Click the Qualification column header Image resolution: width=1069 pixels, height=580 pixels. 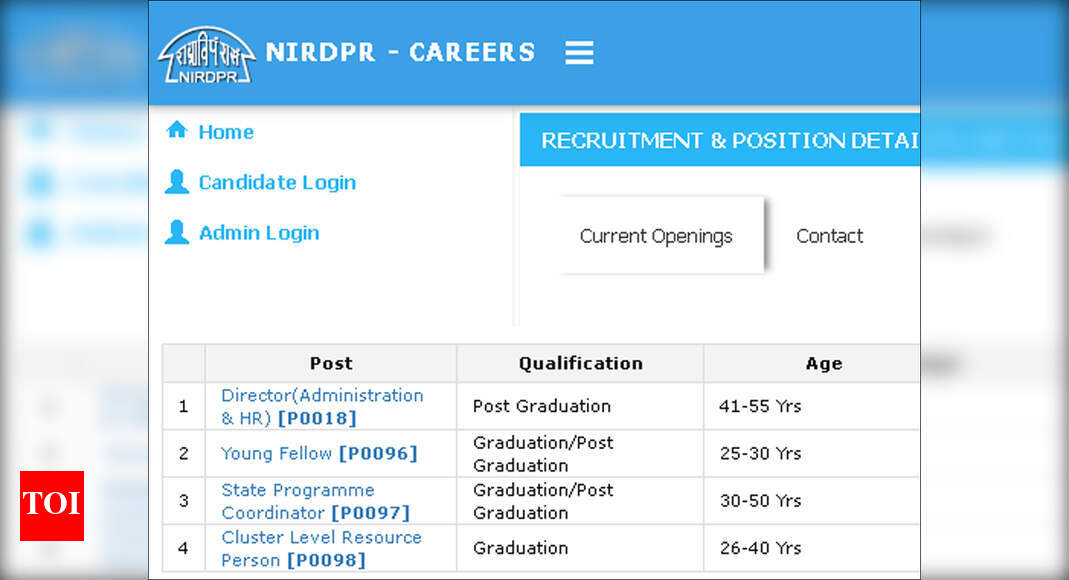pyautogui.click(x=580, y=363)
